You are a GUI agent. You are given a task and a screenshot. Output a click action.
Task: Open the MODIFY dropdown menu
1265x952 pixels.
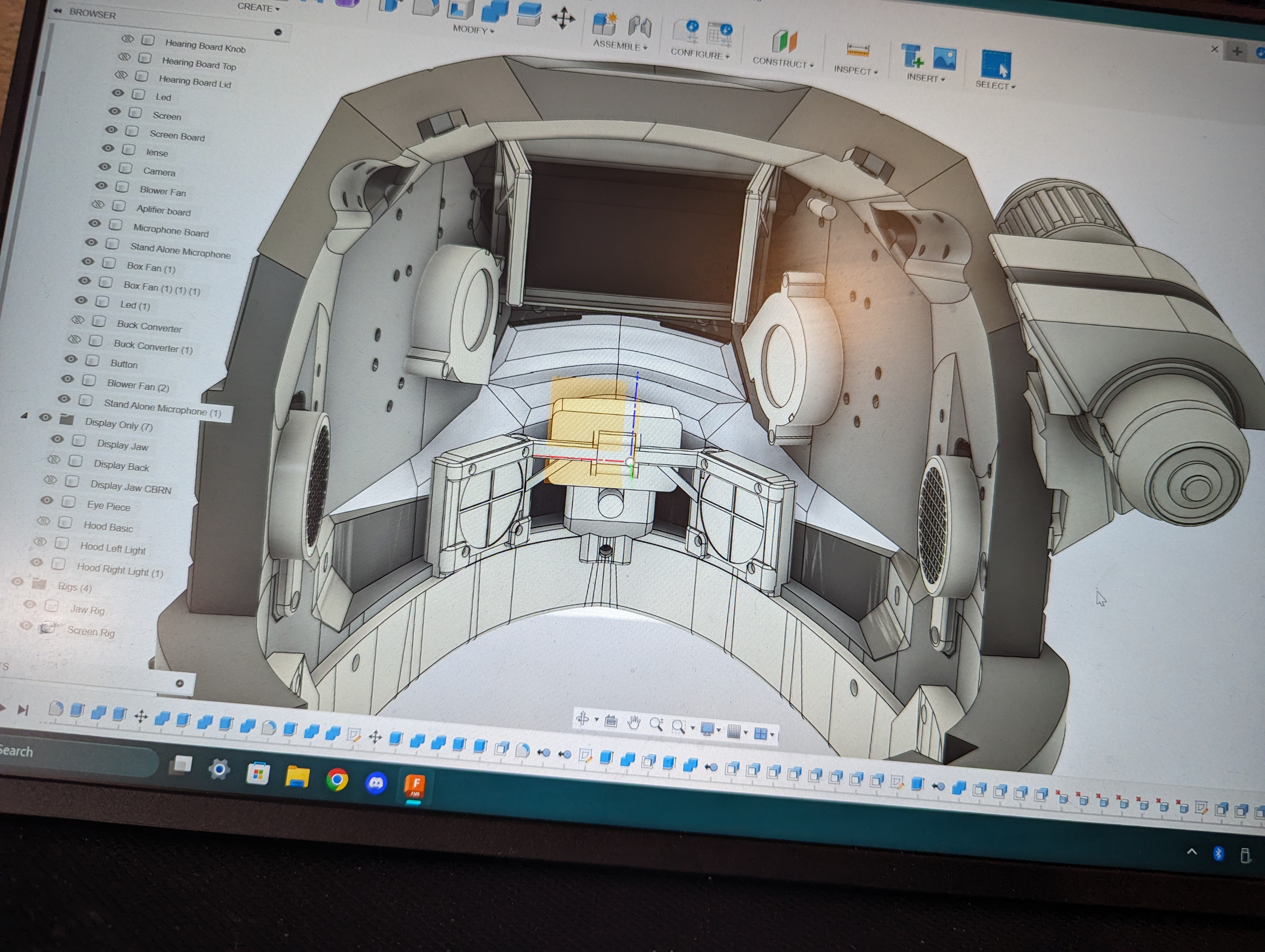tap(473, 29)
